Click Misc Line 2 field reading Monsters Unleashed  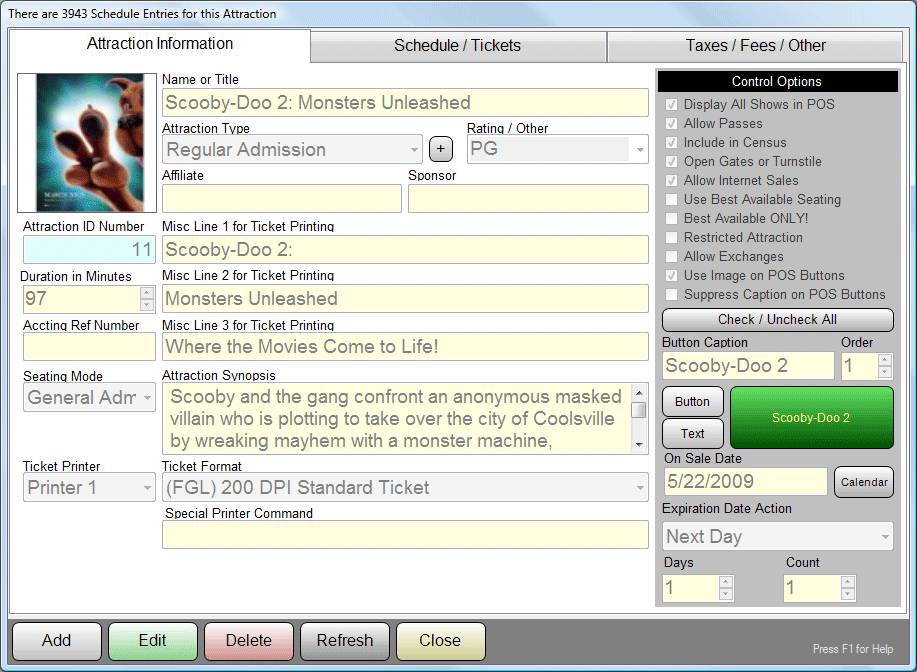tap(405, 299)
